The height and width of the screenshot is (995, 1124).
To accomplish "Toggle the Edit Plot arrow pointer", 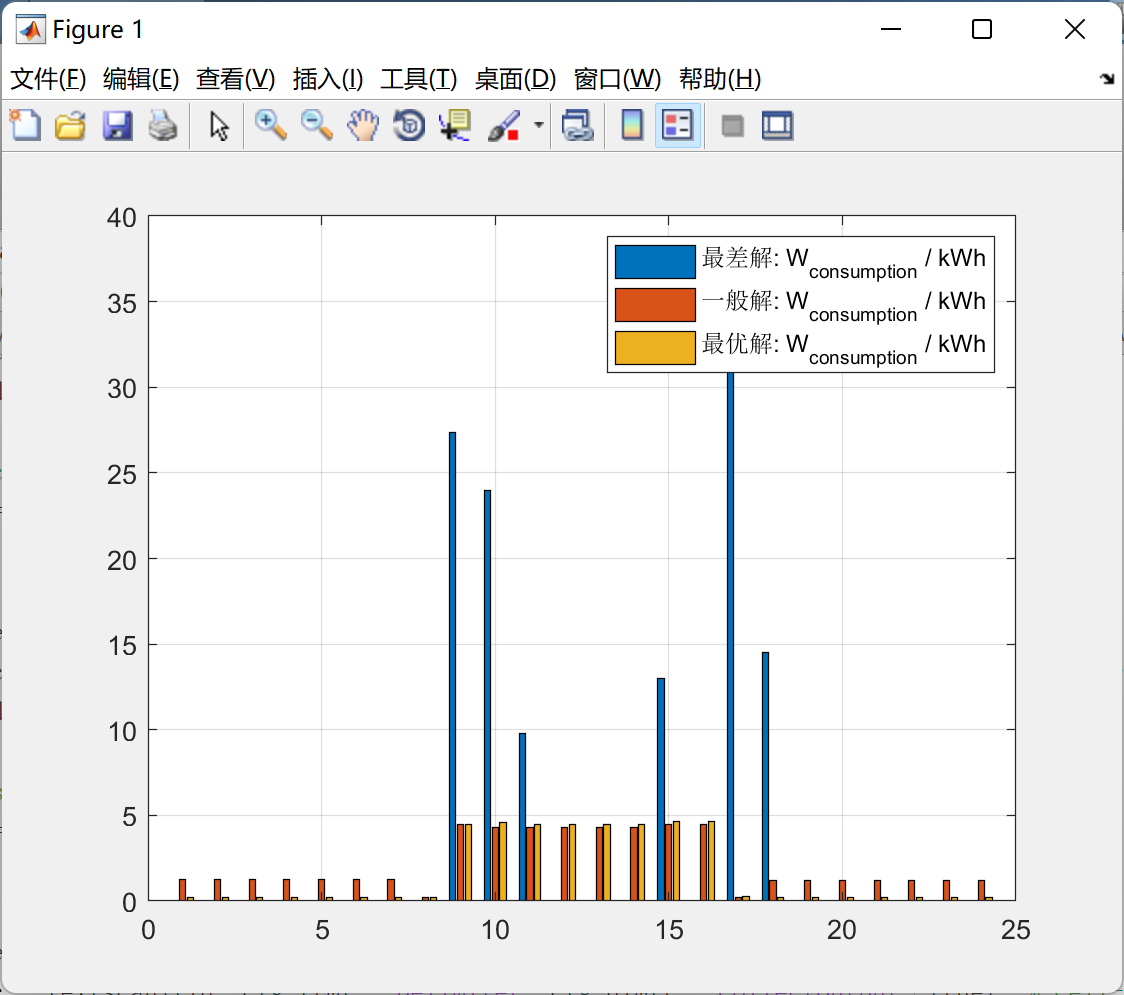I will [220, 126].
